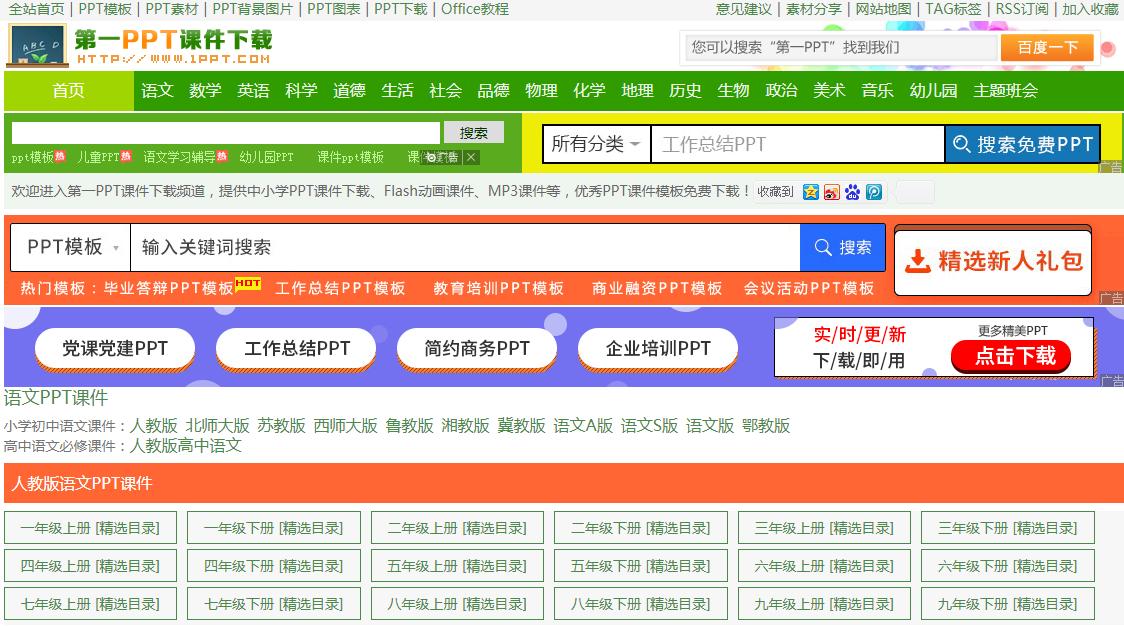Screen dimensions: 1124x626
Task: Open the 所有分类 dropdown
Action: (596, 143)
